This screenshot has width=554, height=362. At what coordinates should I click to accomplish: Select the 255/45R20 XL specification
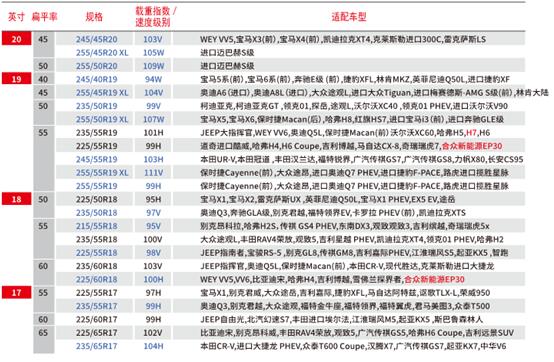(102, 53)
